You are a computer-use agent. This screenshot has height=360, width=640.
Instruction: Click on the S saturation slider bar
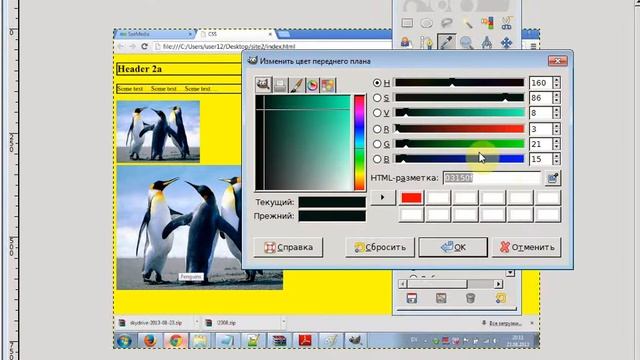pos(460,98)
